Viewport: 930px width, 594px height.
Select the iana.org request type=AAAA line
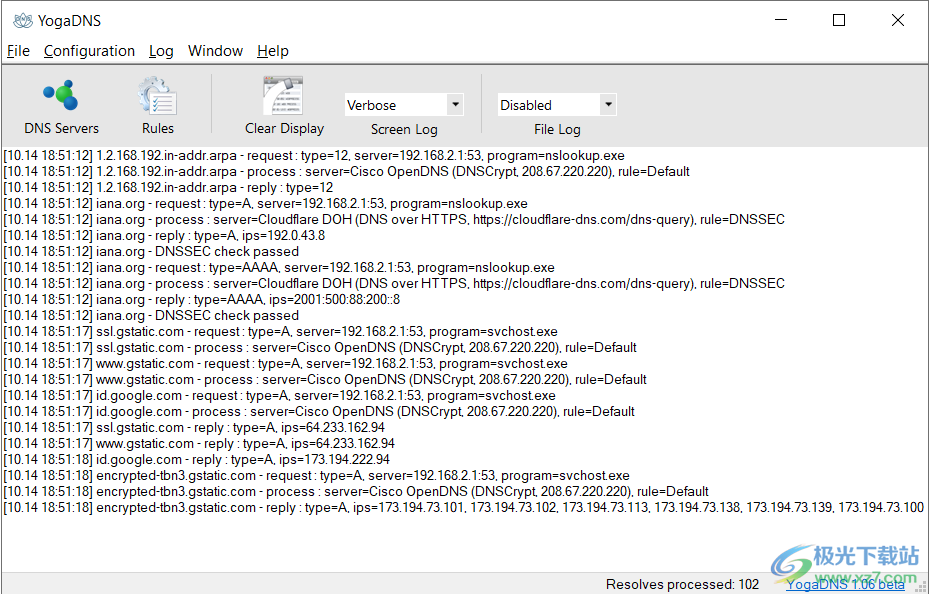[x=279, y=268]
